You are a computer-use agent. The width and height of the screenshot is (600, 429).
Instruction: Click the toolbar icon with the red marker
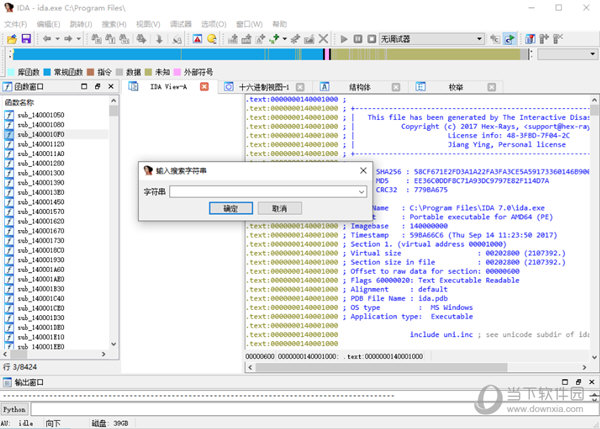coord(530,39)
